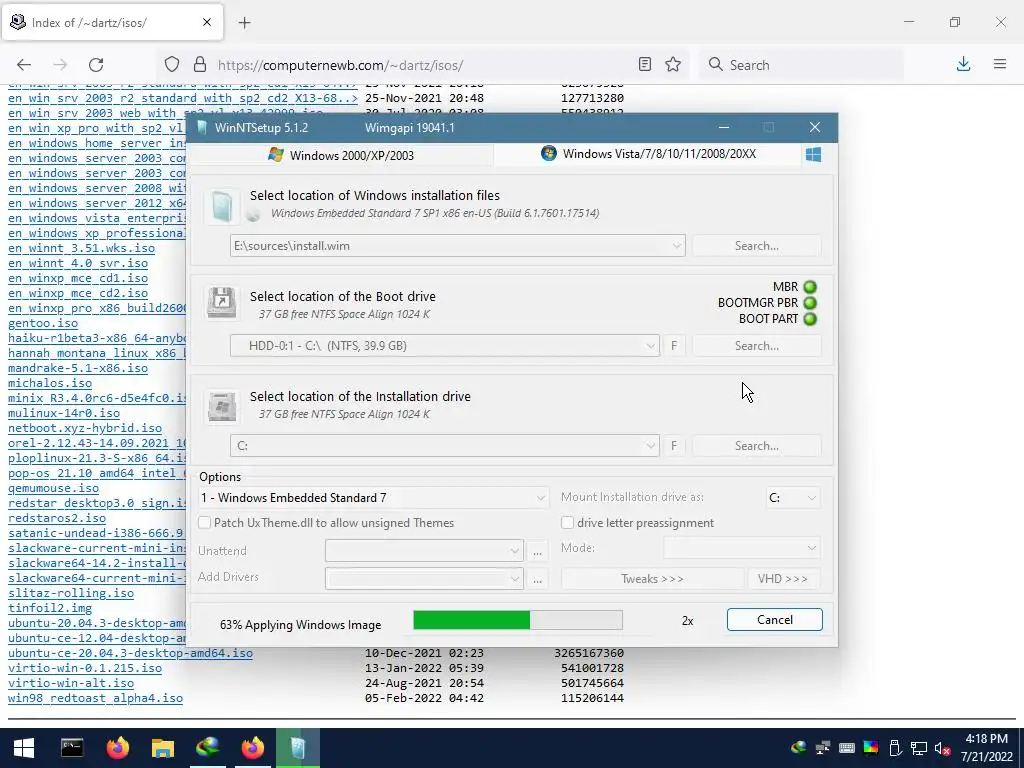Open the first Firefox taskbar icon

pos(118,748)
